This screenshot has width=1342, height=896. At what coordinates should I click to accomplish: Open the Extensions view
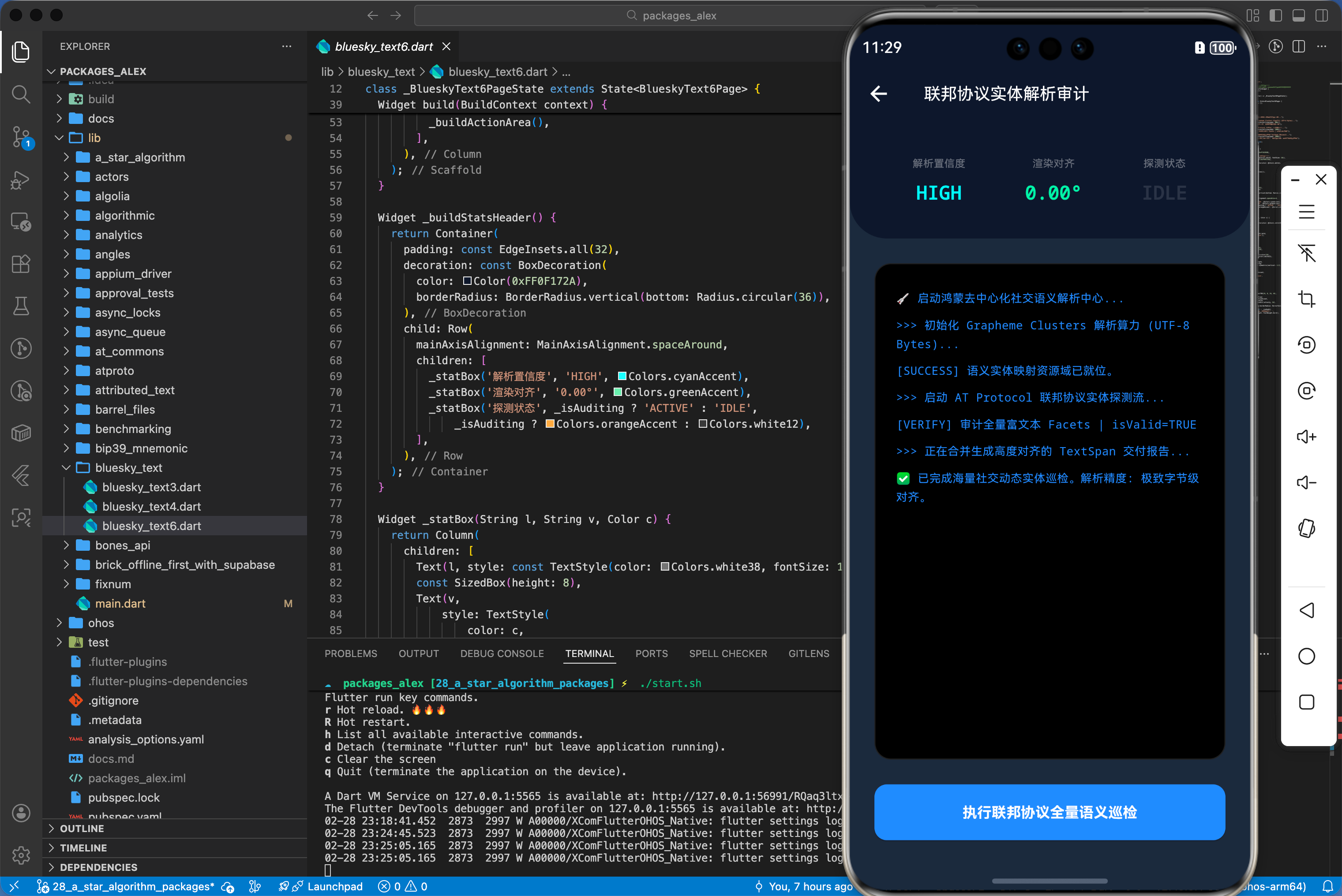tap(21, 264)
